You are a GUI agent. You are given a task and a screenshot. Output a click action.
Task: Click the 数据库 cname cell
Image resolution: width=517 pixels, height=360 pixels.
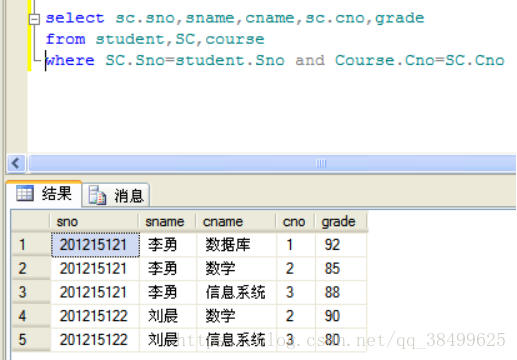click(237, 245)
